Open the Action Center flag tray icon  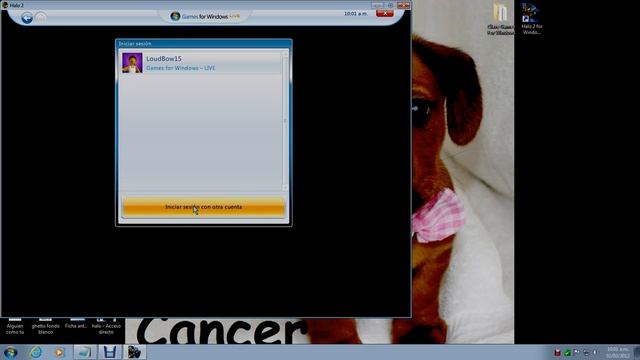coord(577,352)
